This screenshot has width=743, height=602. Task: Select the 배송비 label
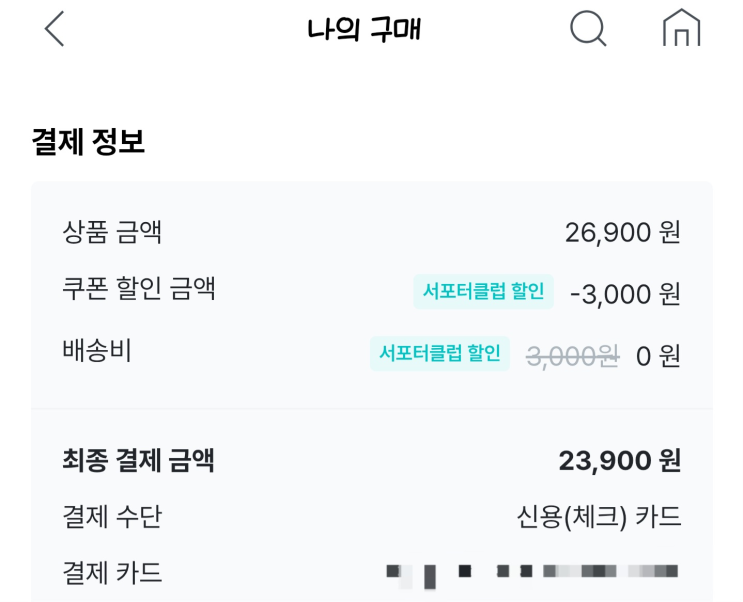tap(97, 351)
